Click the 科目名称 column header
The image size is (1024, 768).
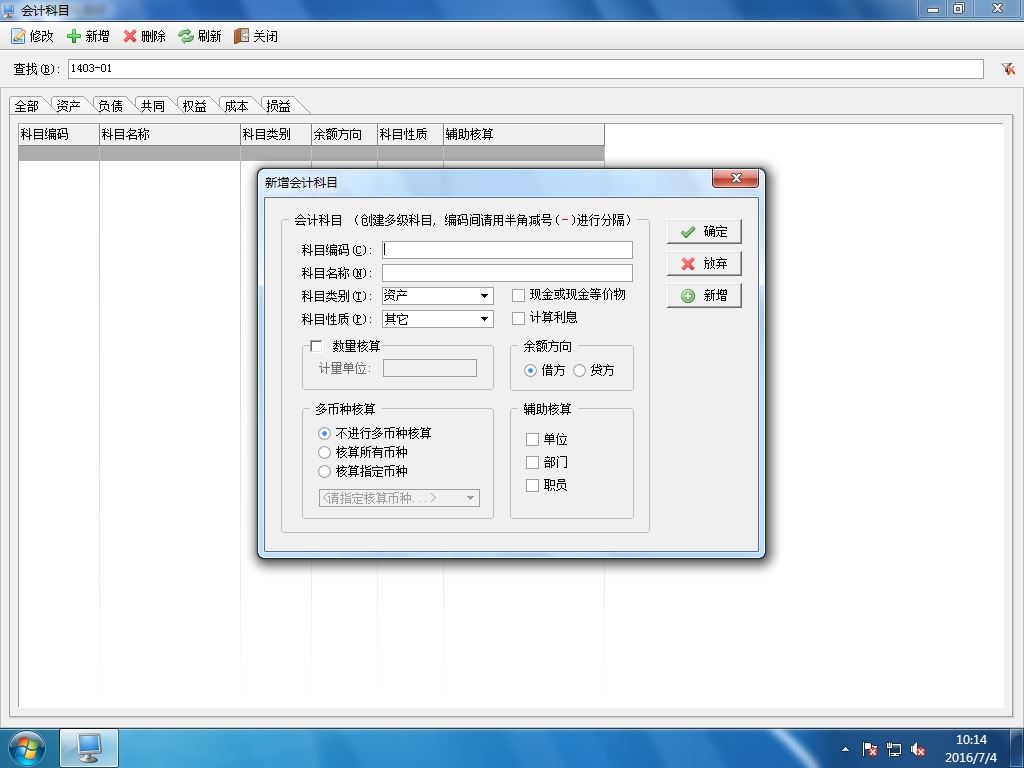(169, 135)
